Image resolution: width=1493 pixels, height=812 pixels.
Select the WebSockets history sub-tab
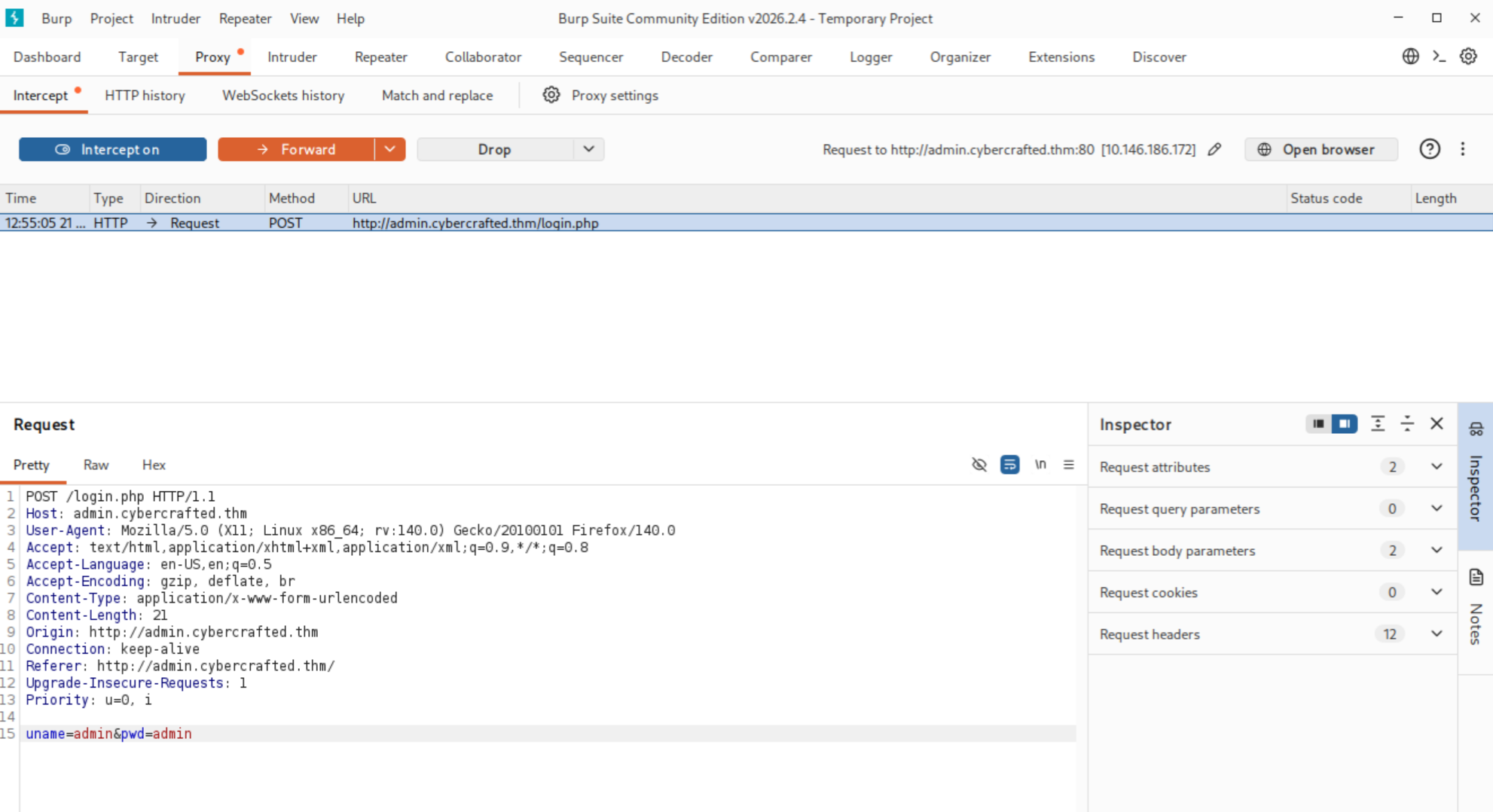click(x=283, y=96)
